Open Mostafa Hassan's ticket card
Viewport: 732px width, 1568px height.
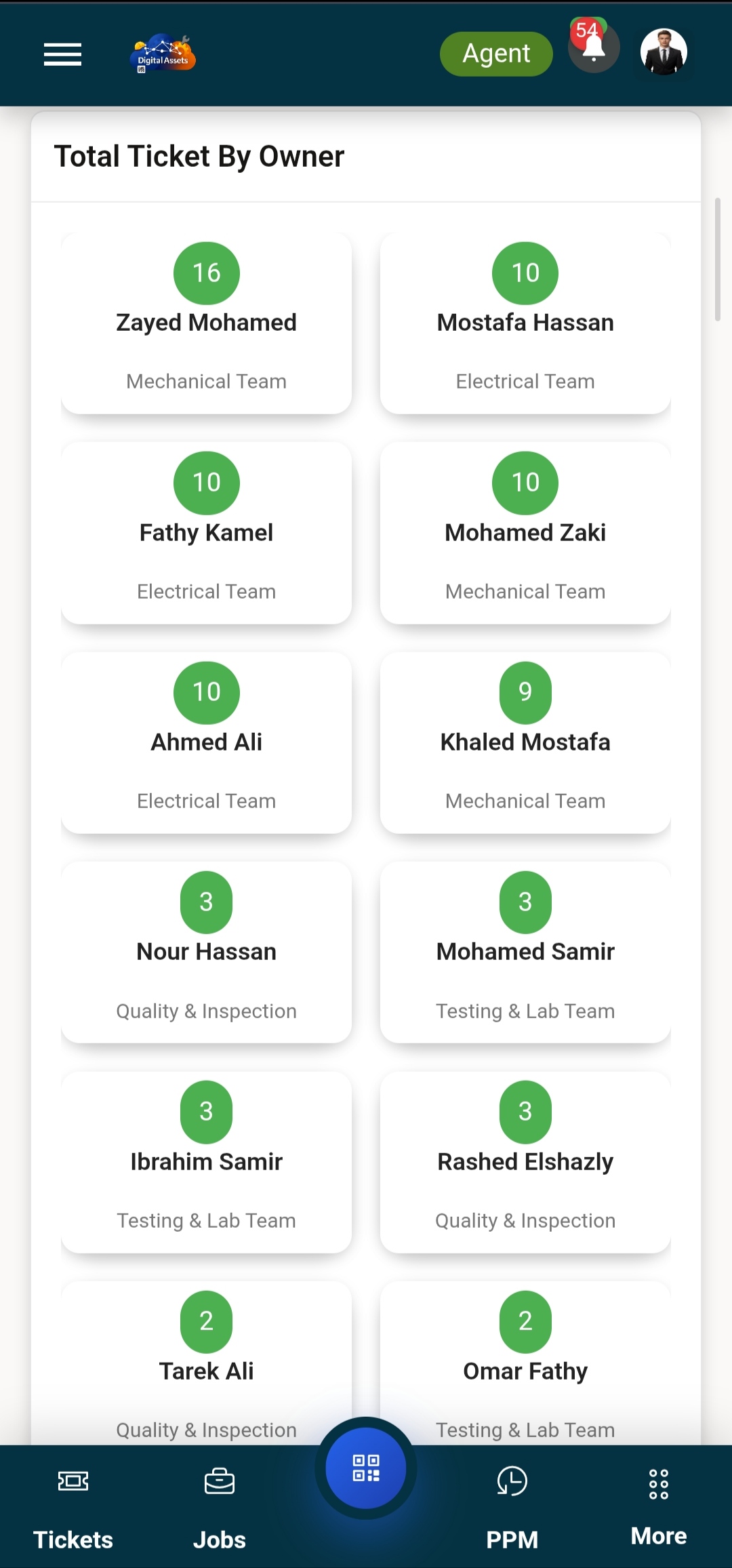tap(525, 324)
